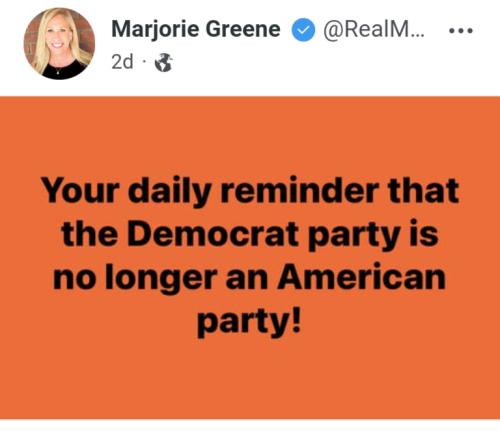Open the round profile picture
This screenshot has height=436, width=500.
(59, 44)
